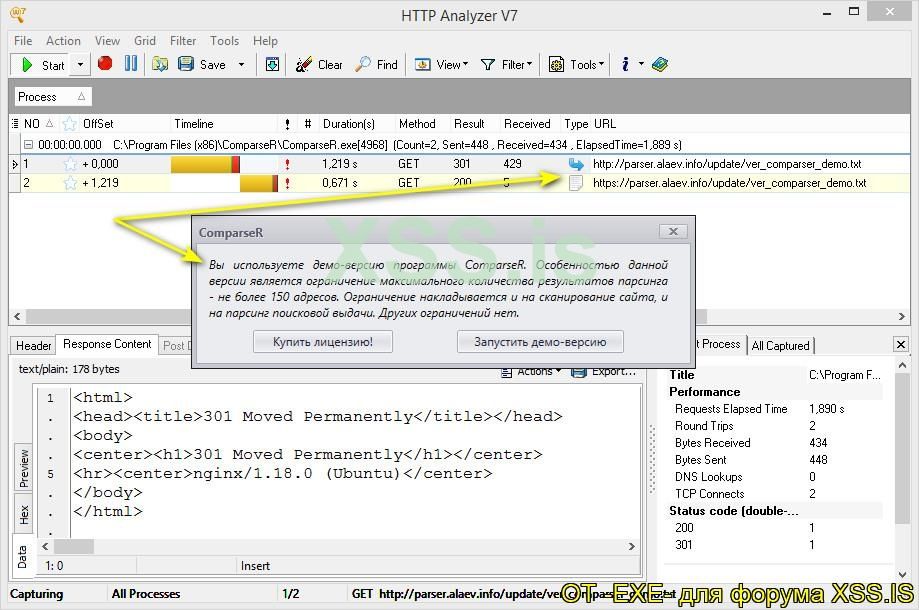Click the document type icon in row 2
This screenshot has width=919, height=610.
click(576, 183)
